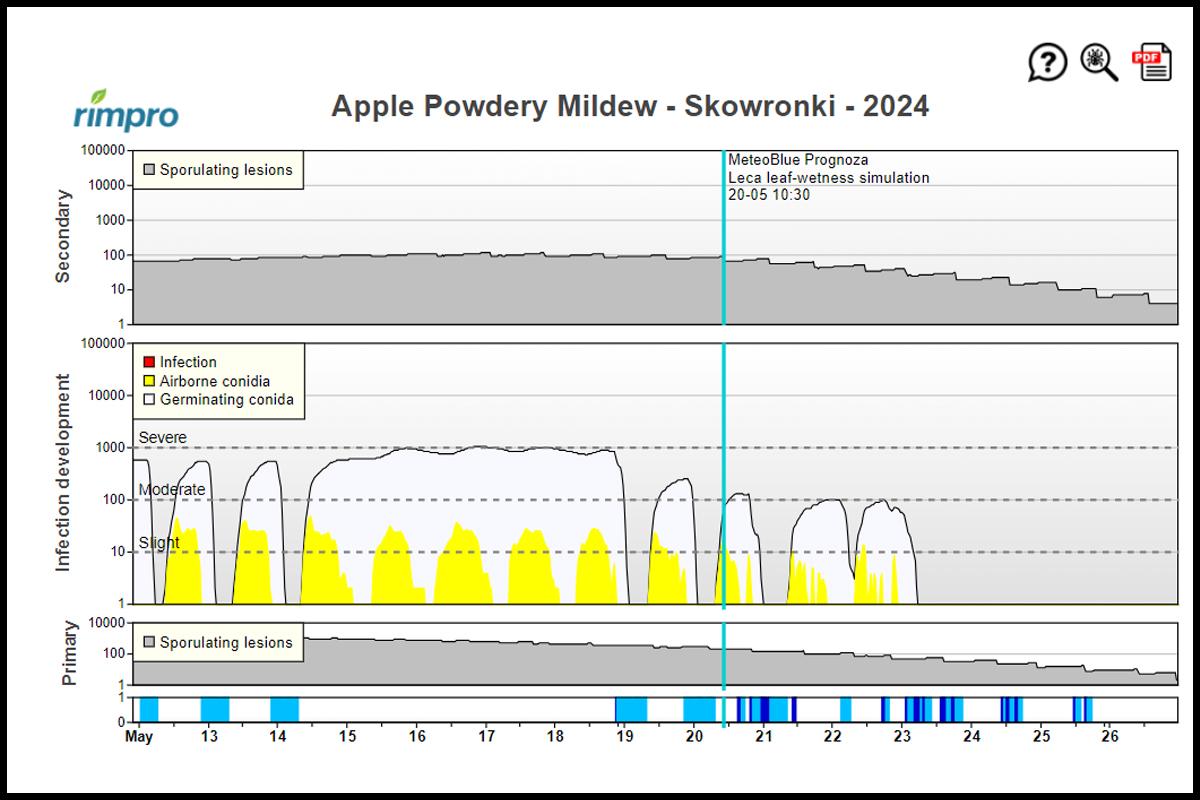Click Sporulating lesions legend in Secondary chart
The width and height of the screenshot is (1200, 800).
point(218,170)
